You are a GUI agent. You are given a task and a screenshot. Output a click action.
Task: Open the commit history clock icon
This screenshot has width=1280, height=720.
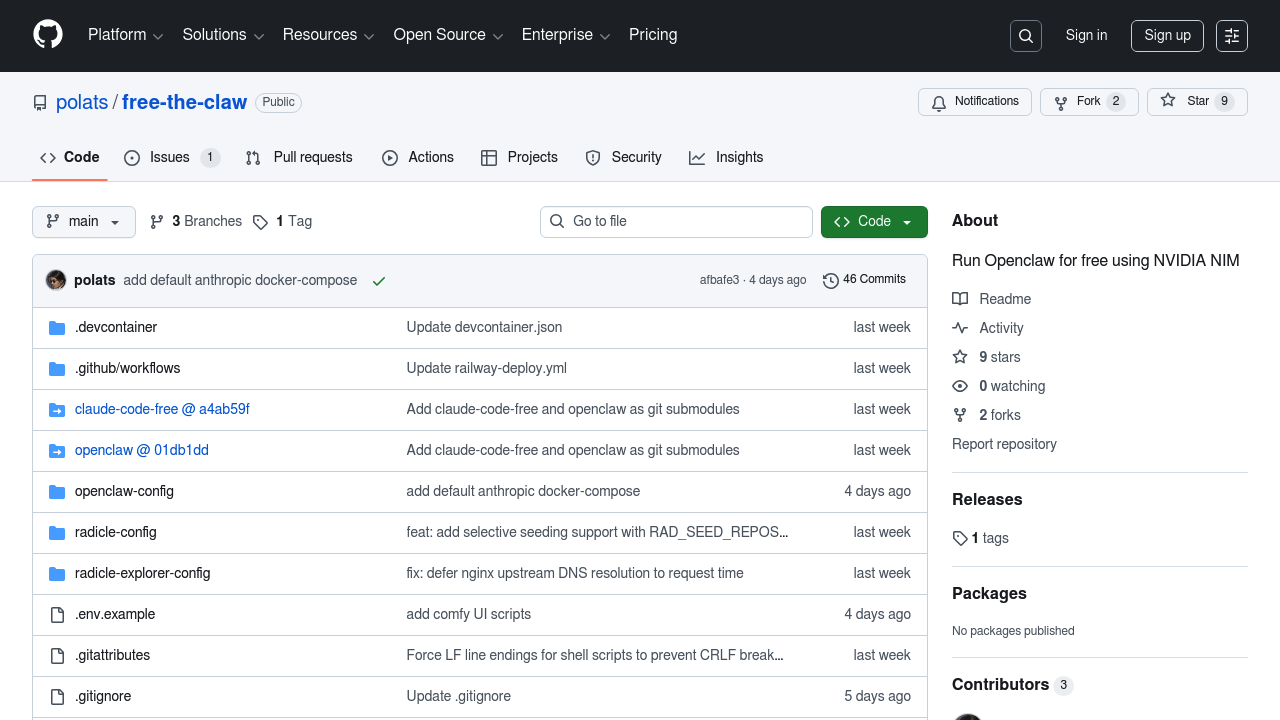(830, 281)
